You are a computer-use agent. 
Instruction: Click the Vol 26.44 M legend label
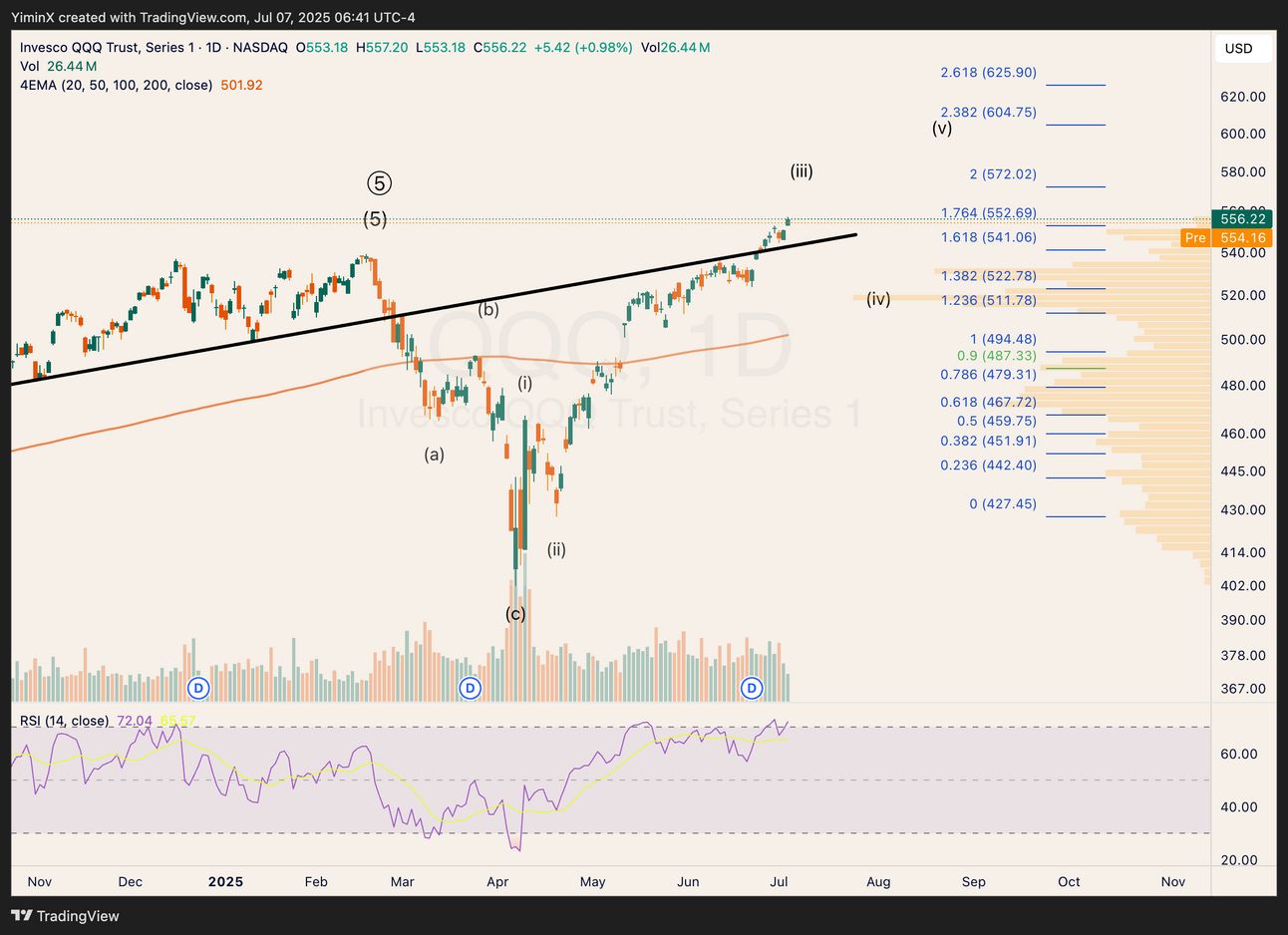tap(59, 66)
